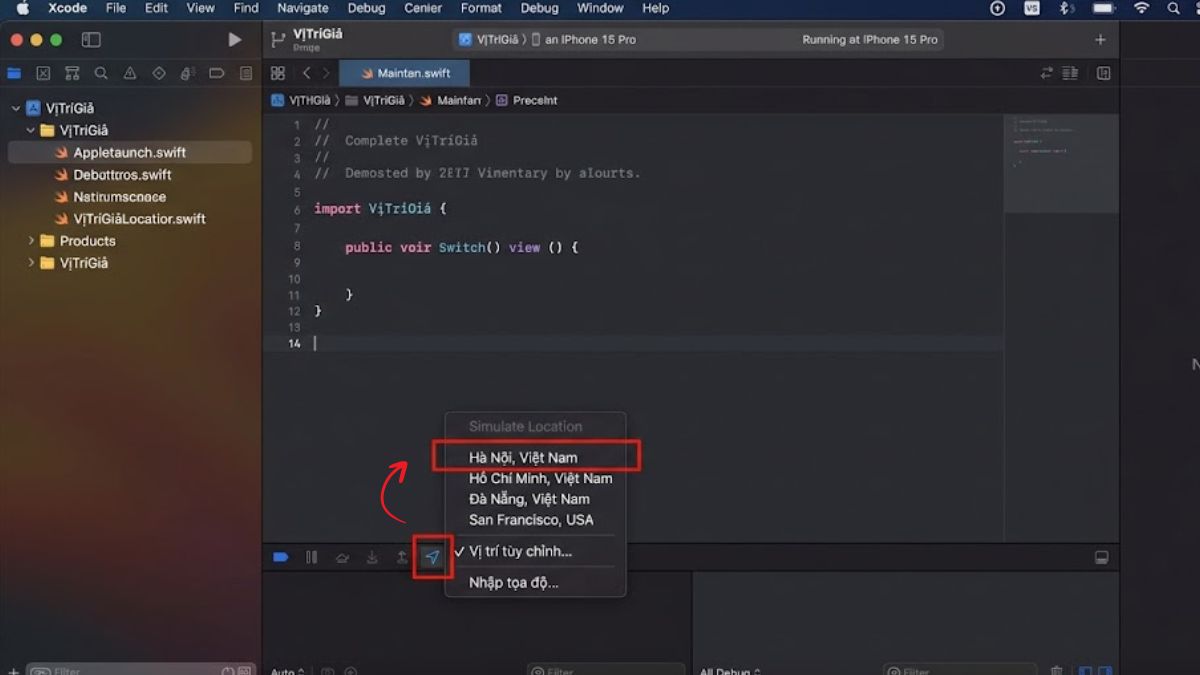Open the branch selector by project title
The width and height of the screenshot is (1200, 675).
tap(279, 40)
